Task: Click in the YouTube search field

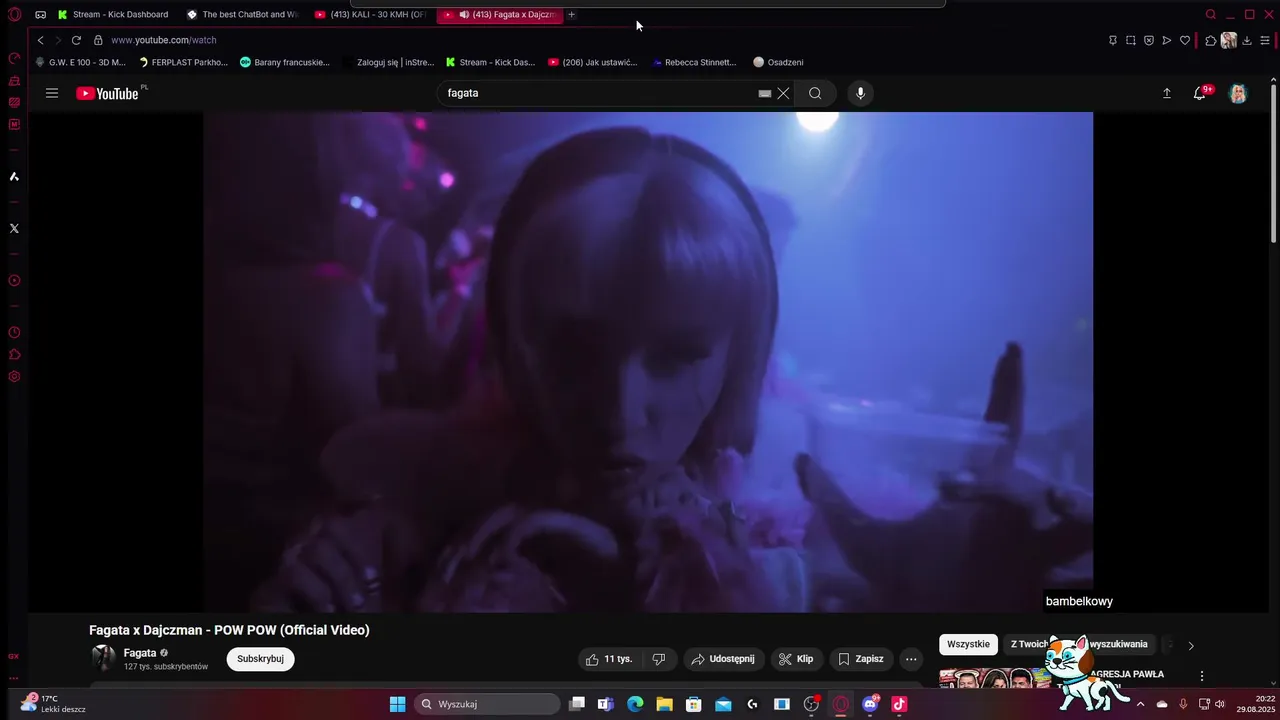Action: (x=600, y=93)
